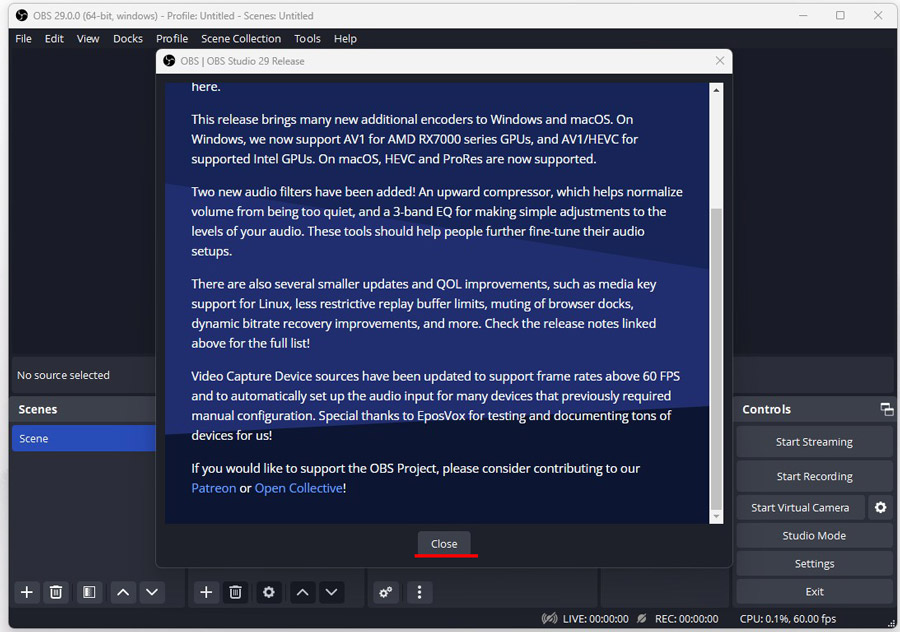This screenshot has width=900, height=632.
Task: Click the REC: 00:00:00 status text
Action: [x=686, y=619]
